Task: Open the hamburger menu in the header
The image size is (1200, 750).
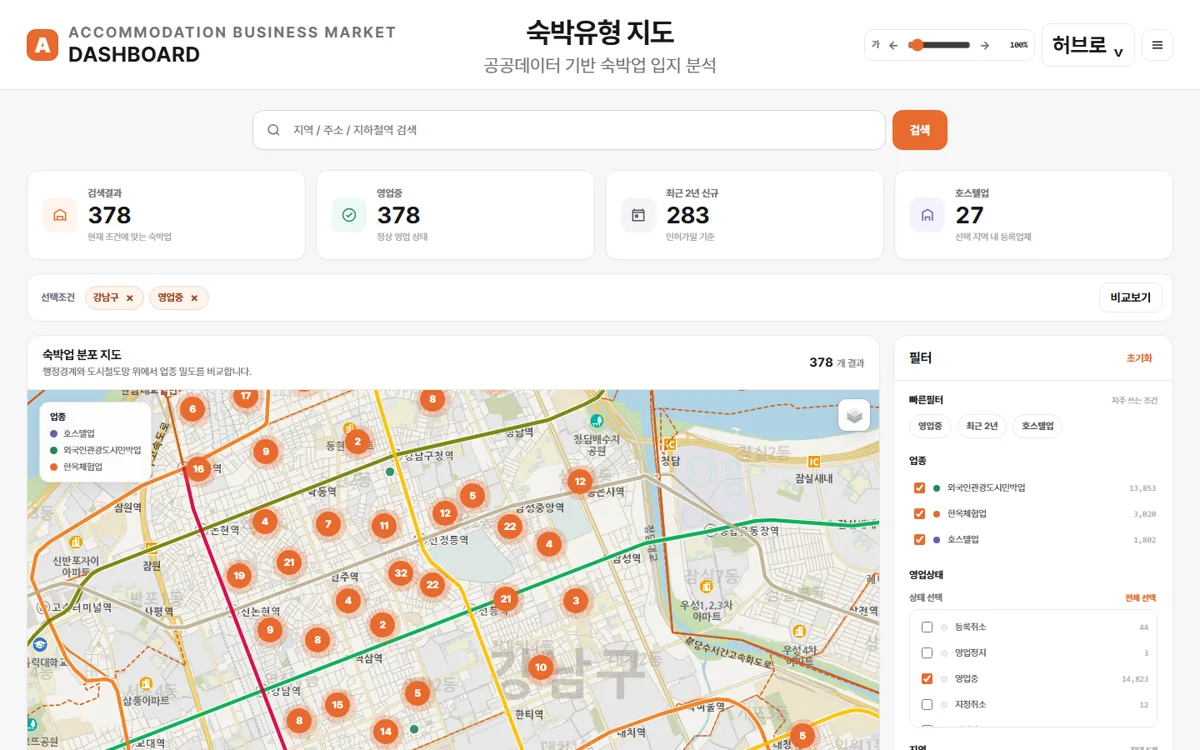Action: [x=1157, y=45]
